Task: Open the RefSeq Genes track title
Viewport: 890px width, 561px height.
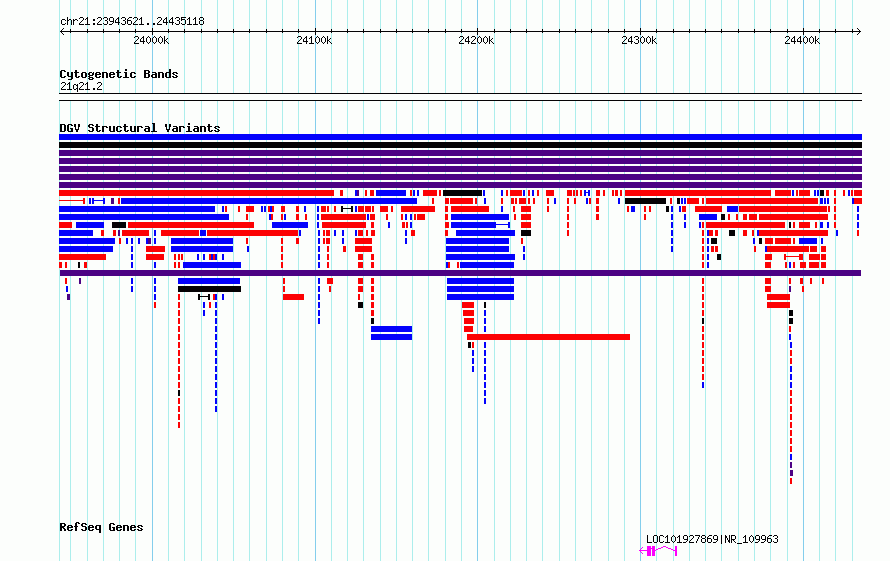Action: point(101,527)
